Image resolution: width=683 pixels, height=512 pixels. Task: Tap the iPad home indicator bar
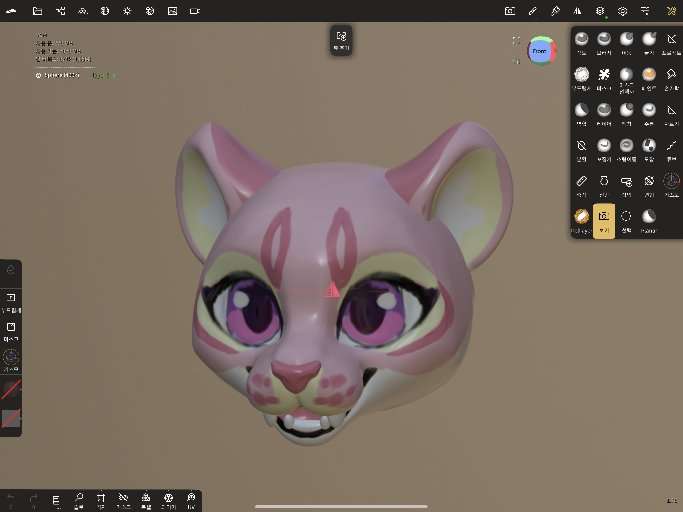pos(341,506)
